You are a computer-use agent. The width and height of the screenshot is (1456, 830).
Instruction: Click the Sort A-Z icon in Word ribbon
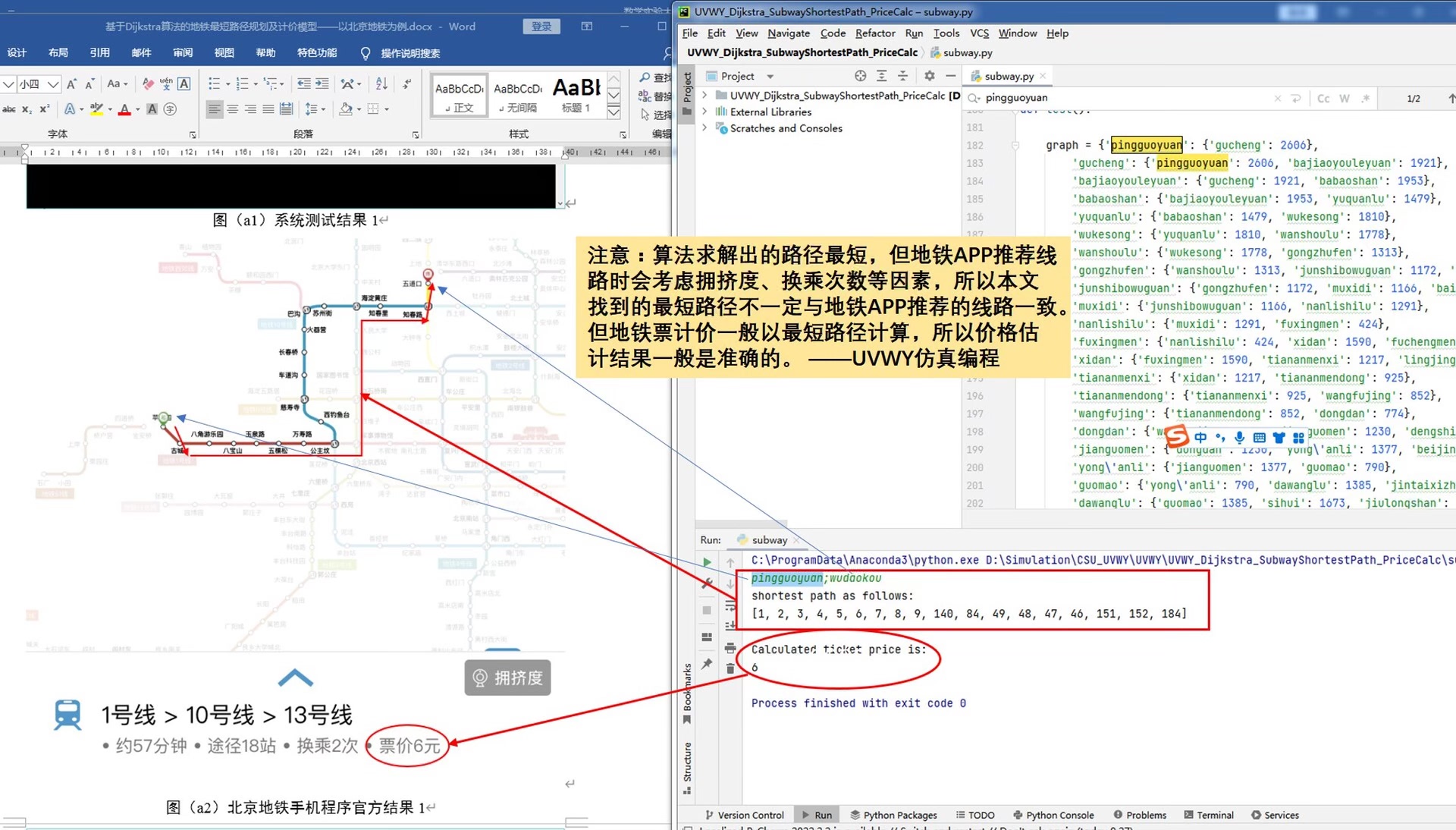point(381,83)
